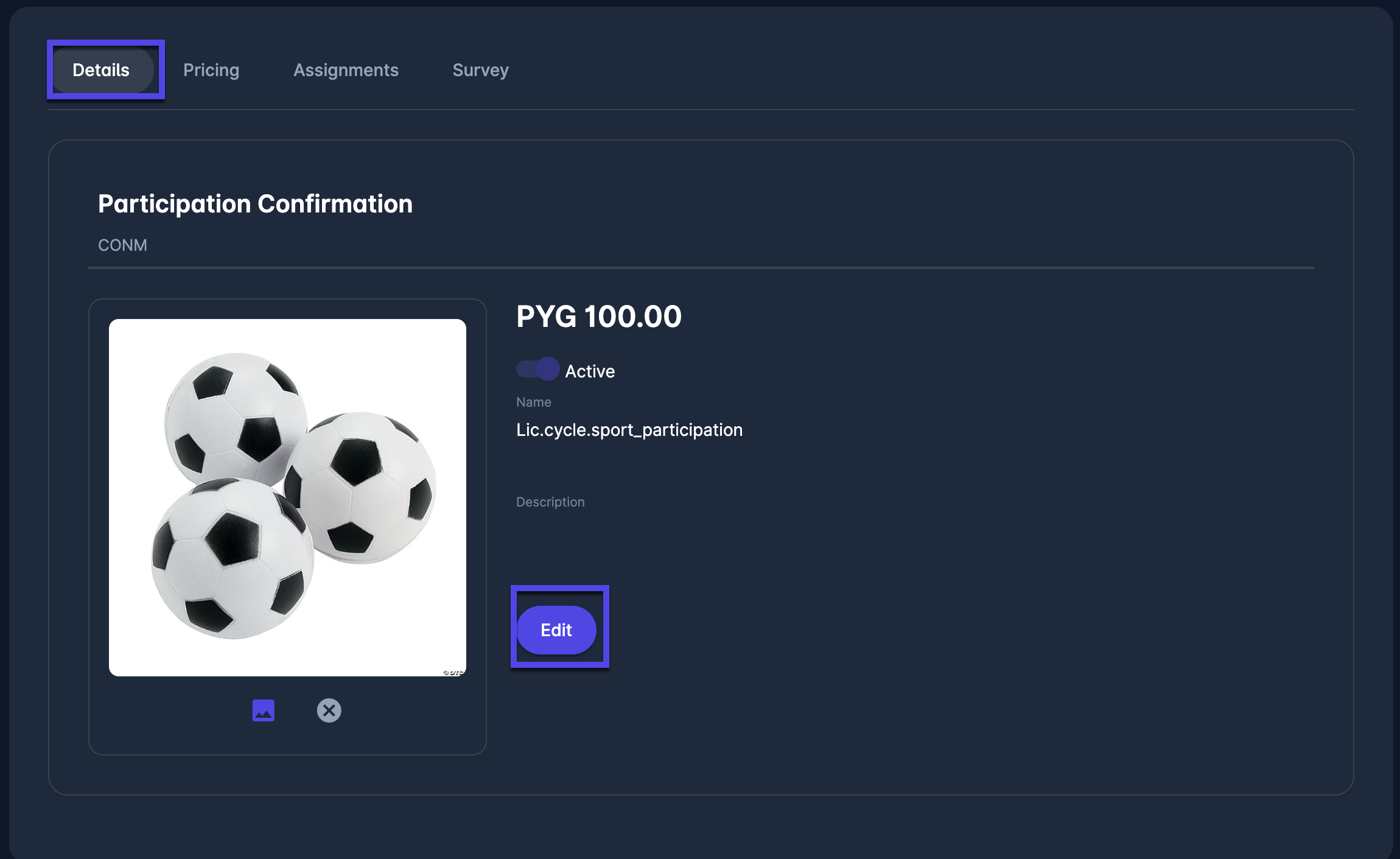Select the Details tab

coord(101,70)
